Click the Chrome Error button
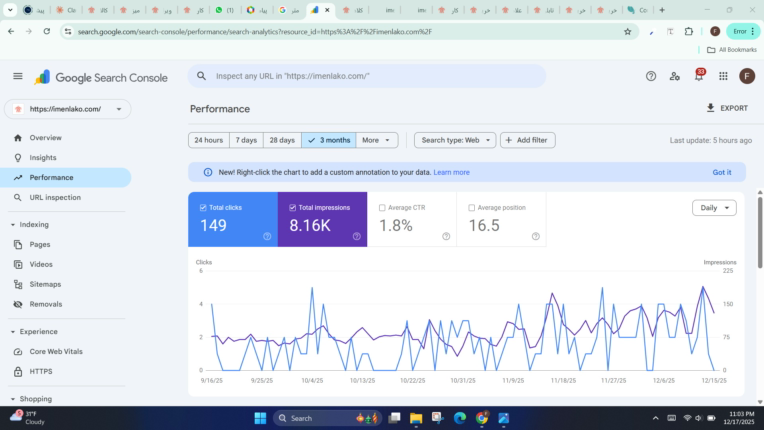Viewport: 764px width, 430px height. pyautogui.click(x=743, y=32)
